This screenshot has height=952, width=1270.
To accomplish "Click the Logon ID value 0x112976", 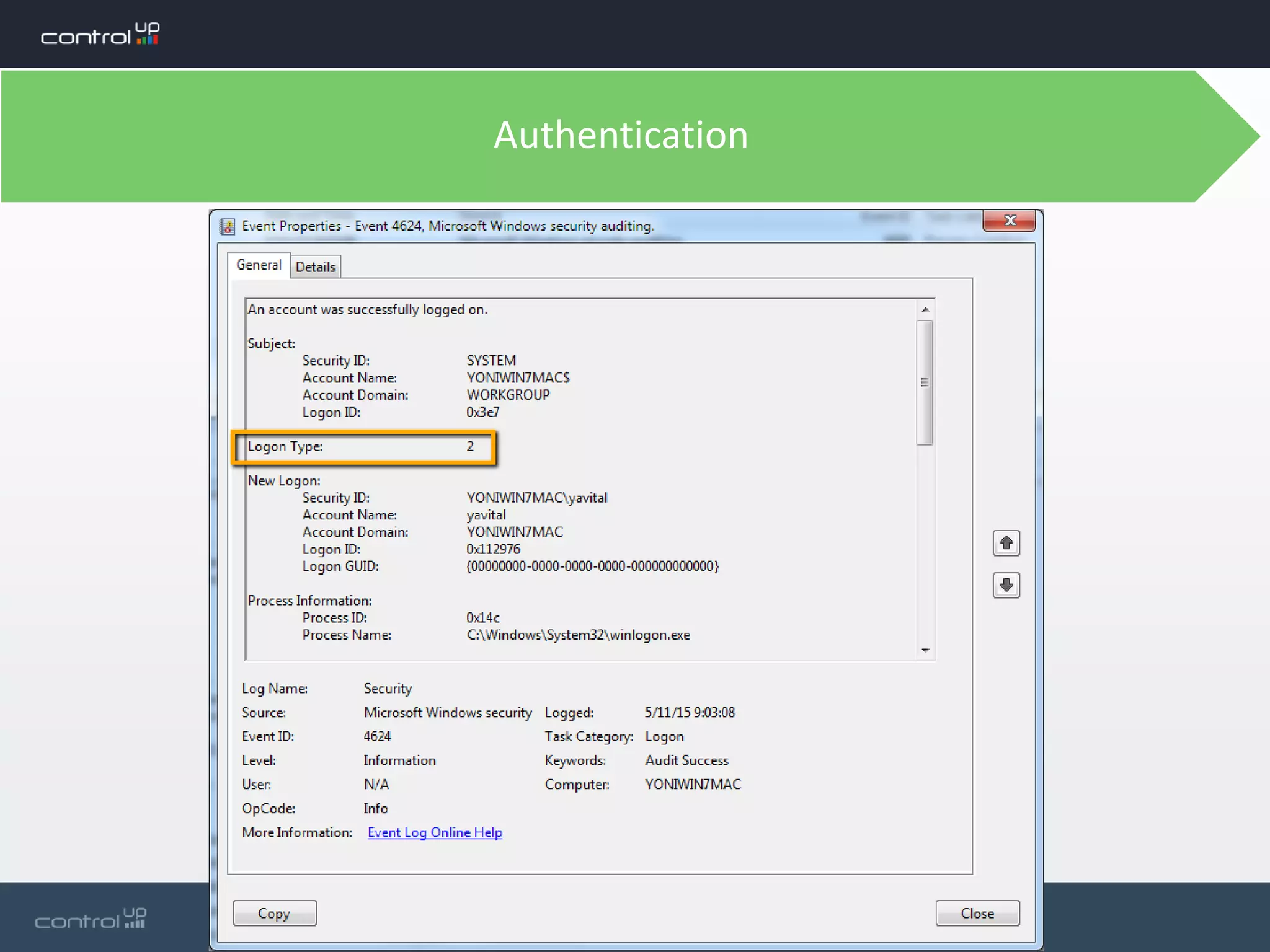I will tap(493, 549).
